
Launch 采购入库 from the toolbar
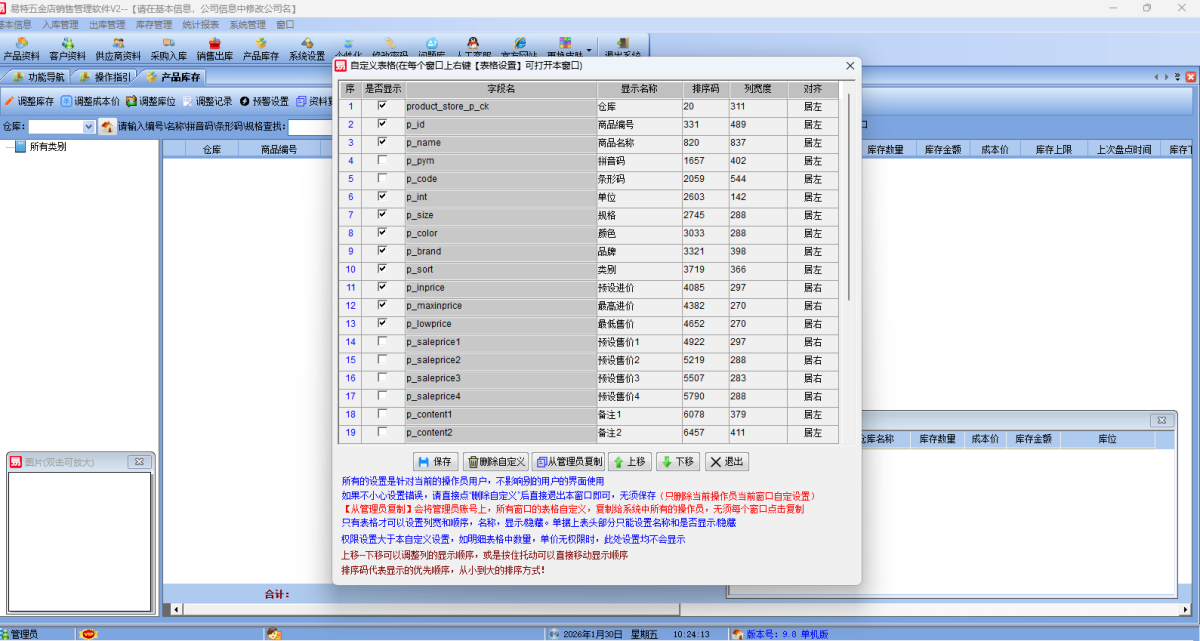tap(168, 49)
